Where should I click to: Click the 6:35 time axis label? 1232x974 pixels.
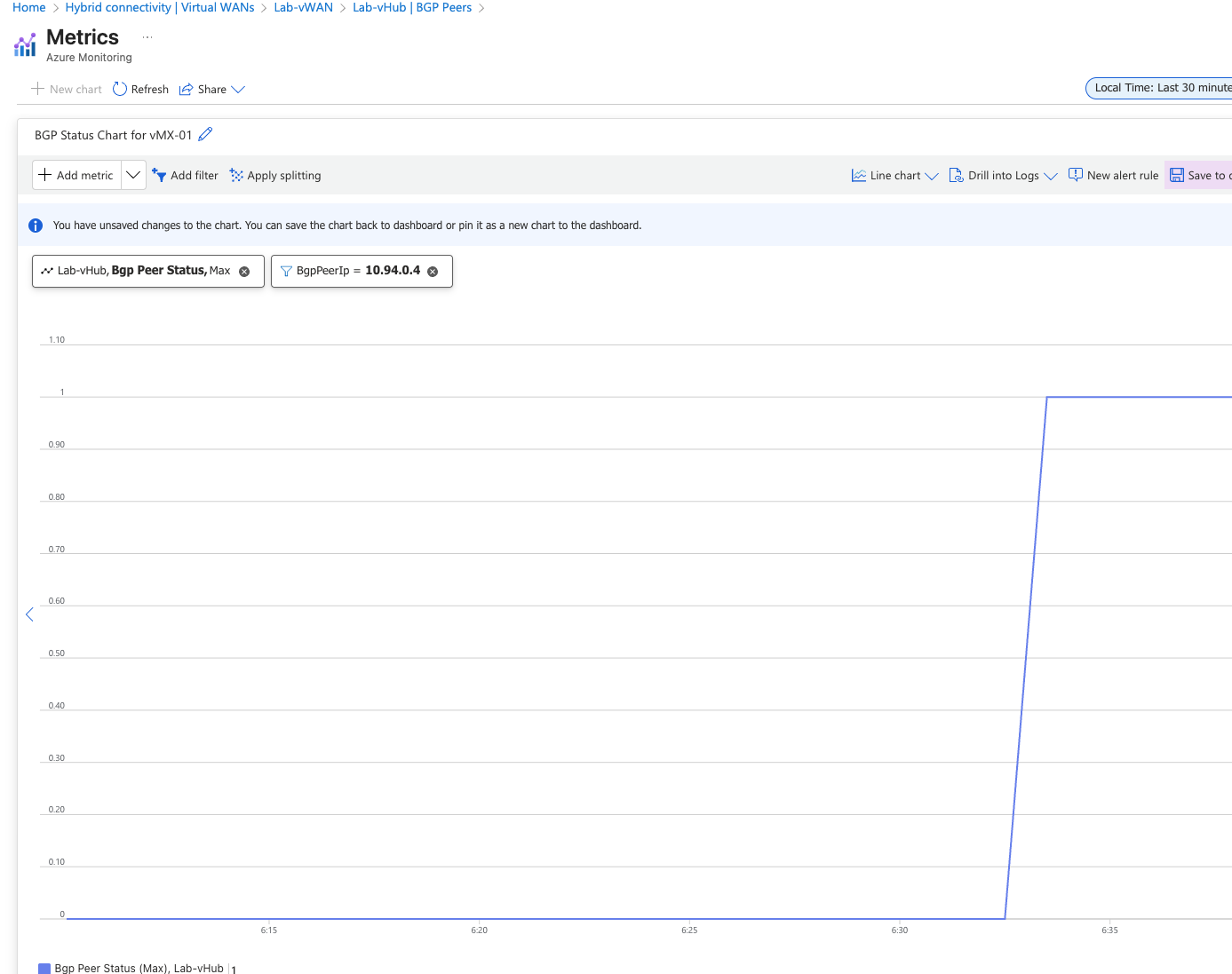tap(1109, 930)
